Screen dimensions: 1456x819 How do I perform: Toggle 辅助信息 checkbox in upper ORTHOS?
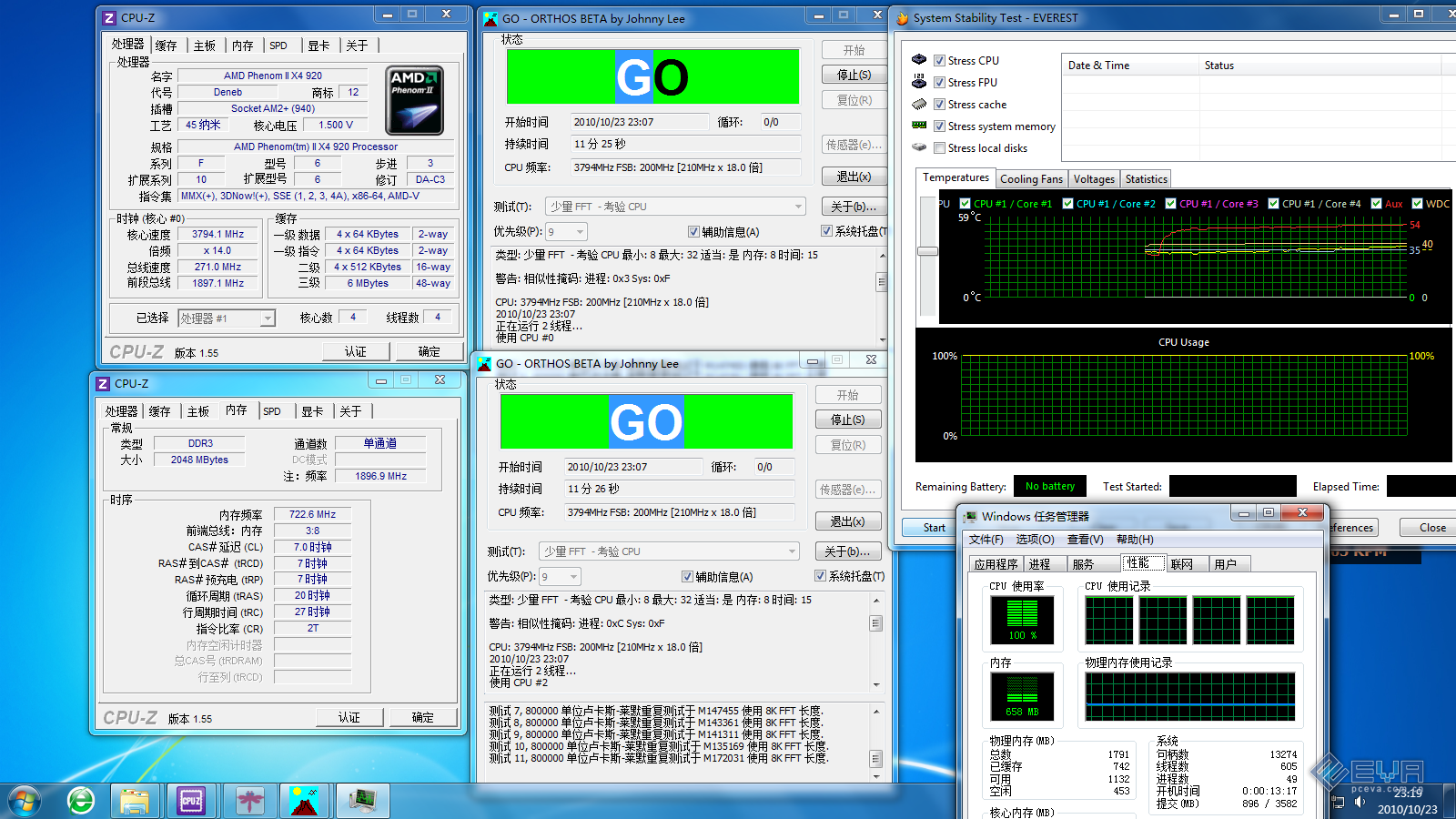693,232
